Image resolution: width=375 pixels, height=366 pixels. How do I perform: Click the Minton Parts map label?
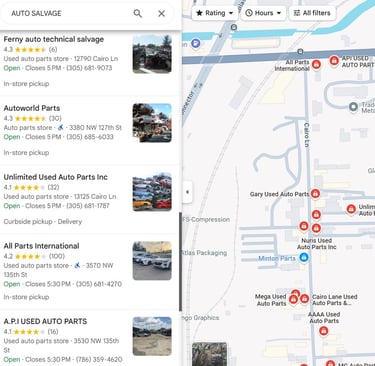[x=277, y=258]
